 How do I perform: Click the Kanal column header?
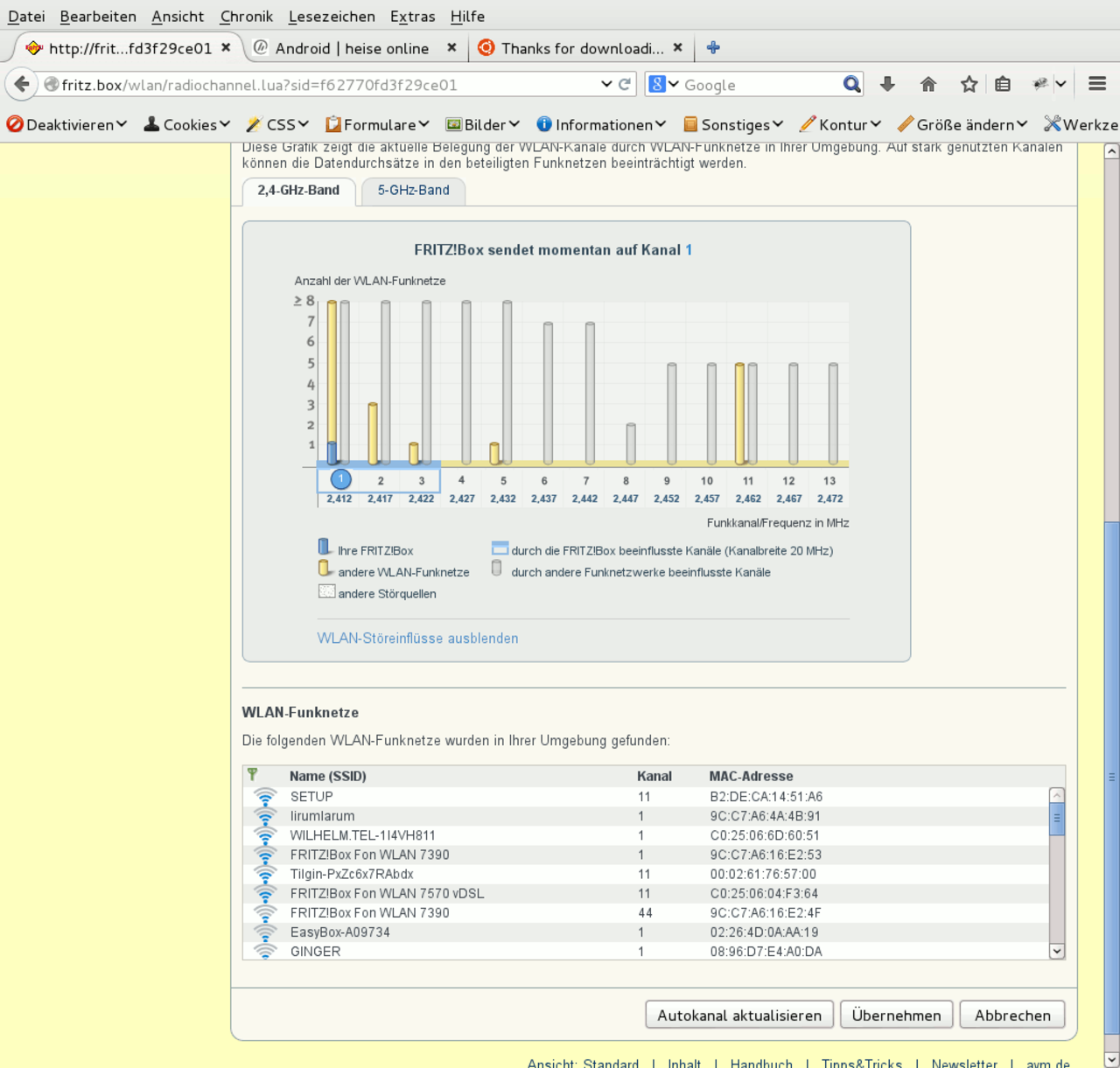[654, 775]
